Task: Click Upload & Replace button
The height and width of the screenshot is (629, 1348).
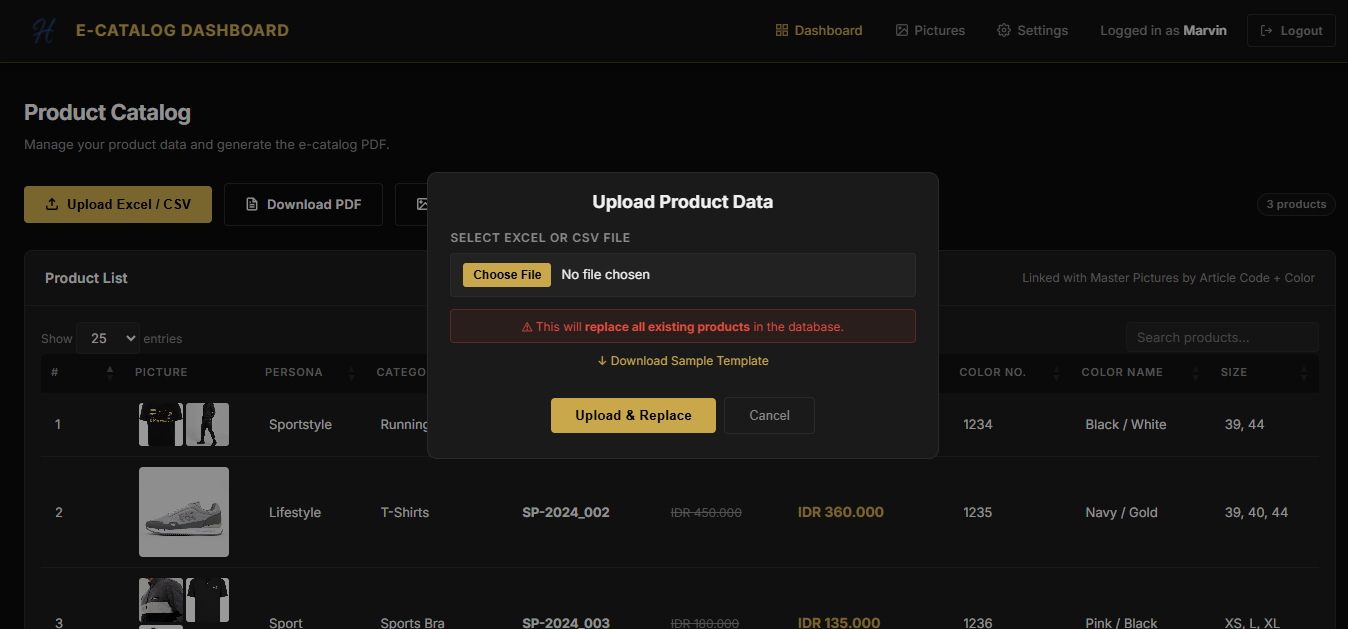Action: click(x=633, y=416)
